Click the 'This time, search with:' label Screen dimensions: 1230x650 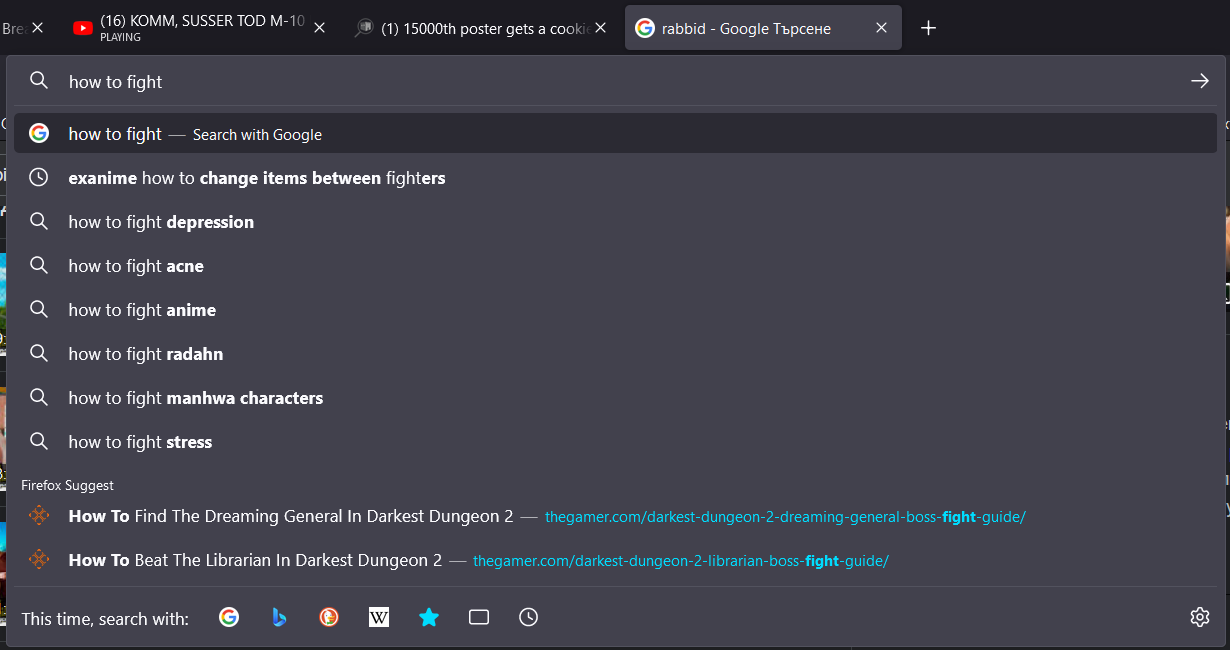tap(105, 619)
